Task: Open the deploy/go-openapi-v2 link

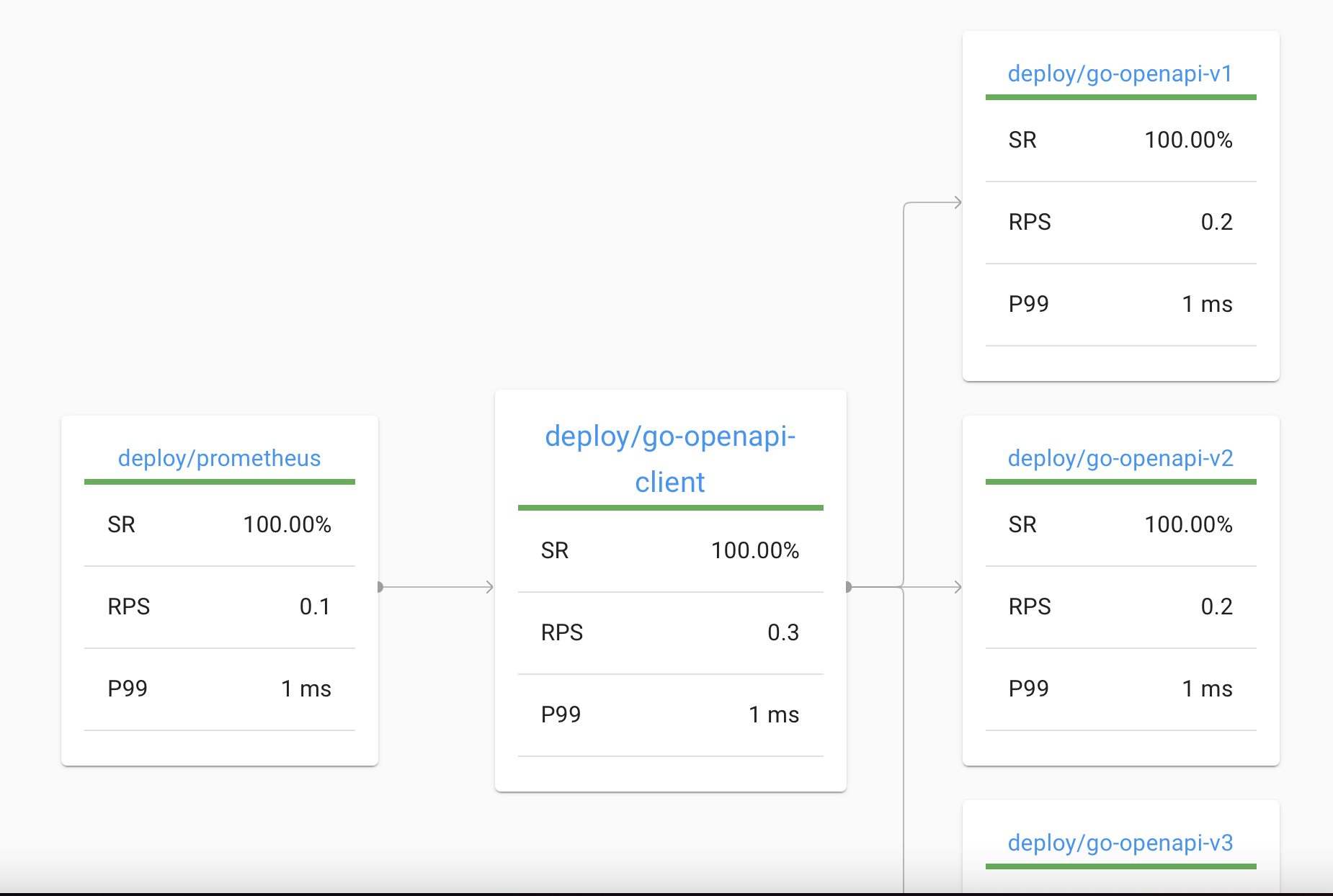Action: (1120, 458)
